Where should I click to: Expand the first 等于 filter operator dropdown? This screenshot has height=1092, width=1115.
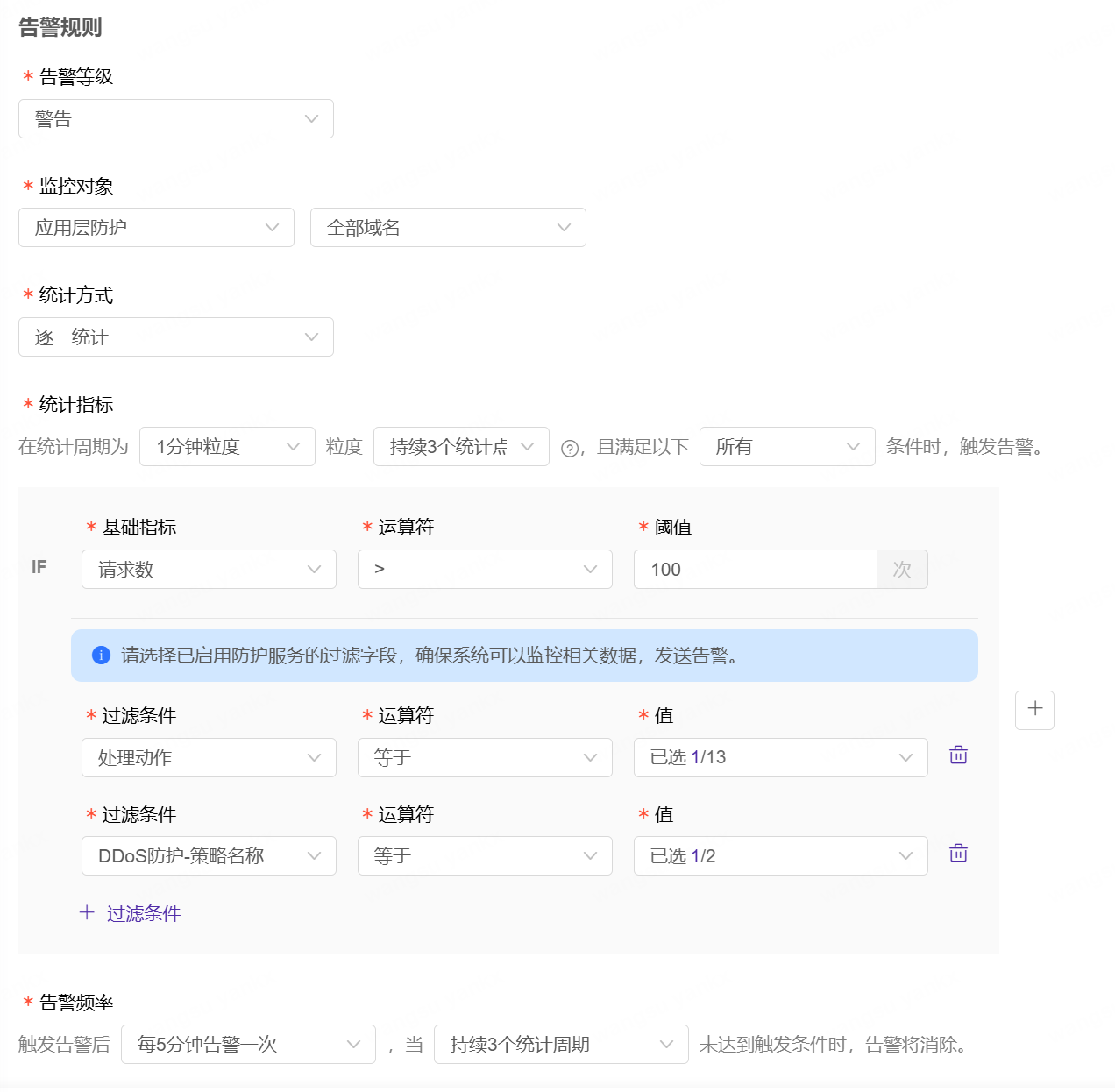pyautogui.click(x=485, y=757)
